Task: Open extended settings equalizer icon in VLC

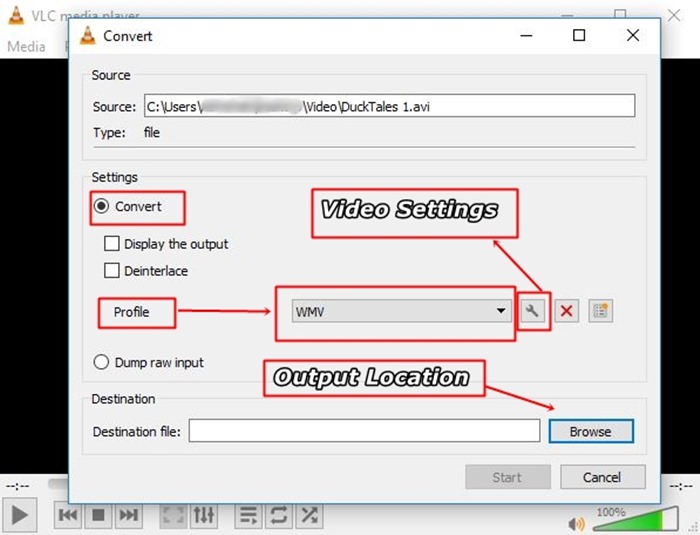Action: tap(204, 515)
